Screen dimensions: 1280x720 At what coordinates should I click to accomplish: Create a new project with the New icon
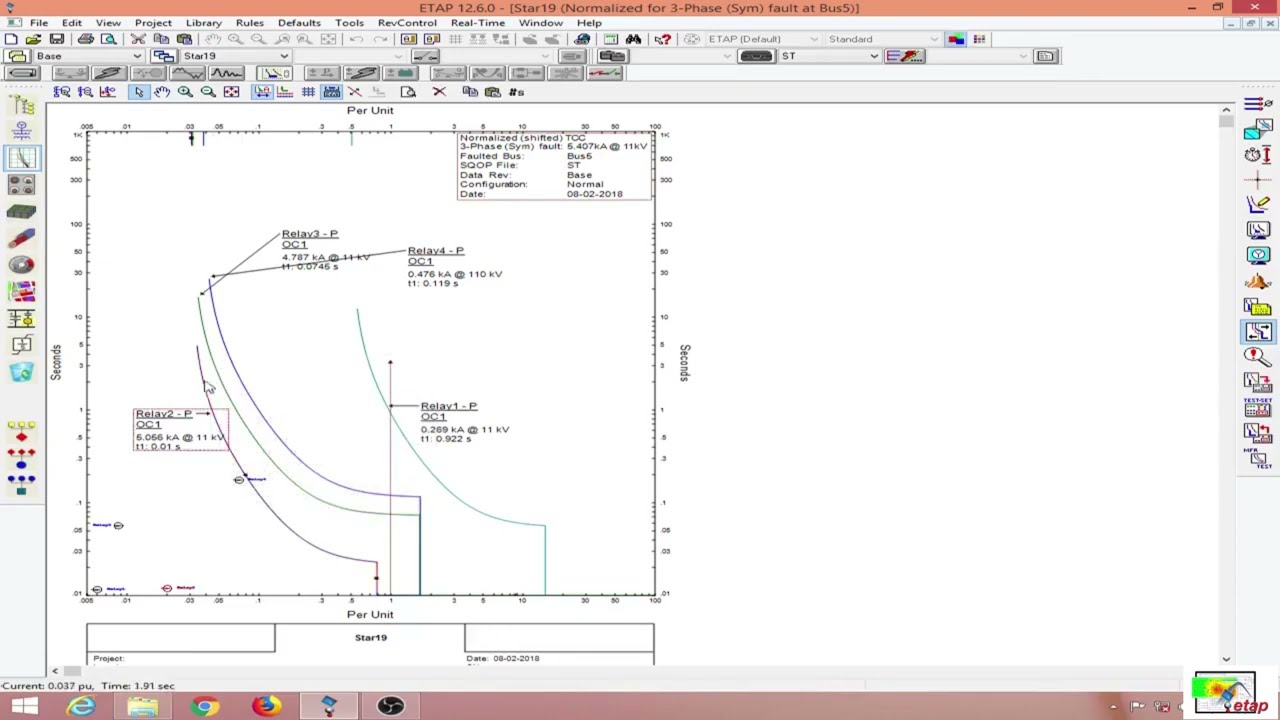(11, 39)
